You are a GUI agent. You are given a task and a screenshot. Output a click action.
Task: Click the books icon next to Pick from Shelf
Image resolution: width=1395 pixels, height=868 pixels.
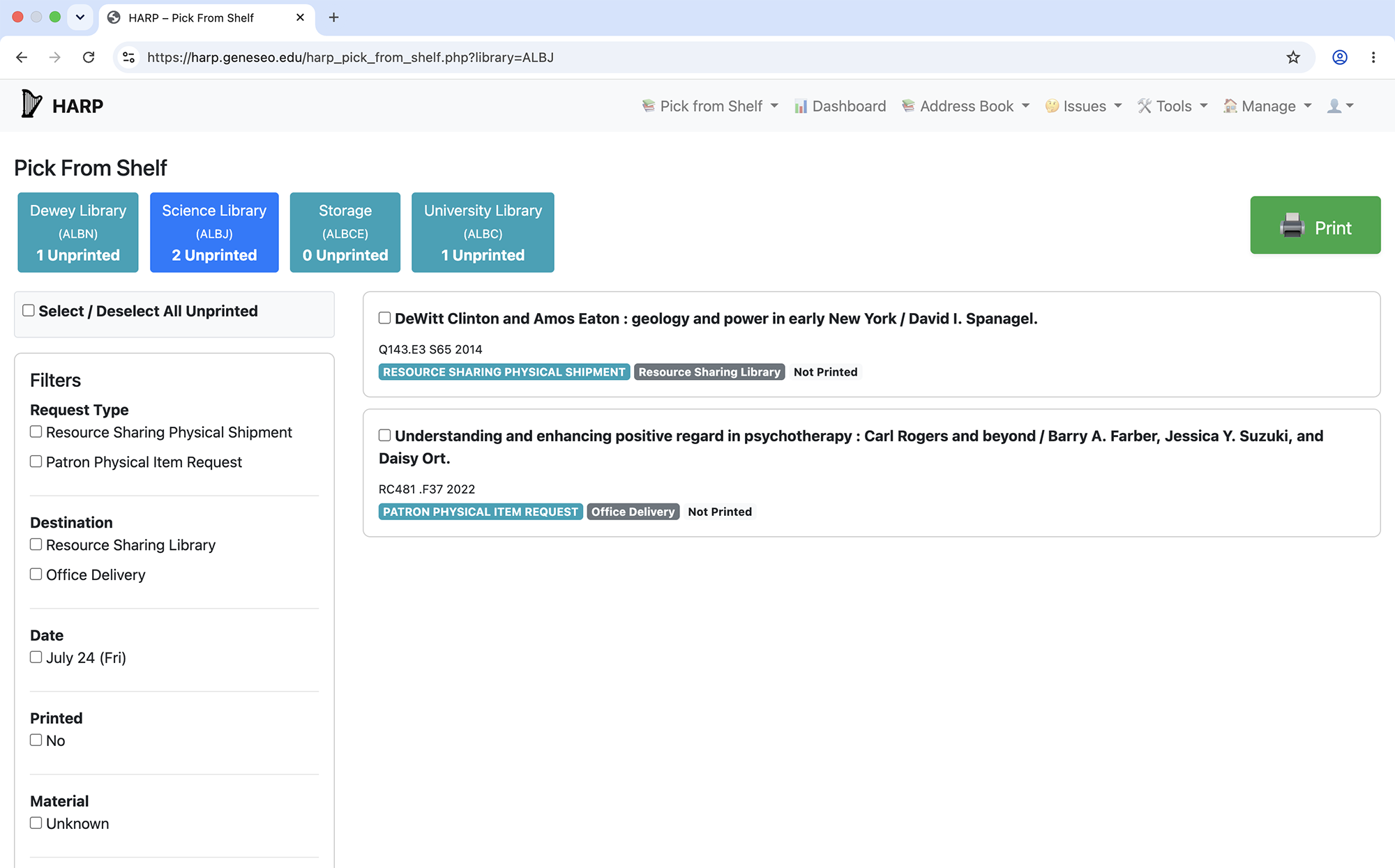tap(649, 106)
